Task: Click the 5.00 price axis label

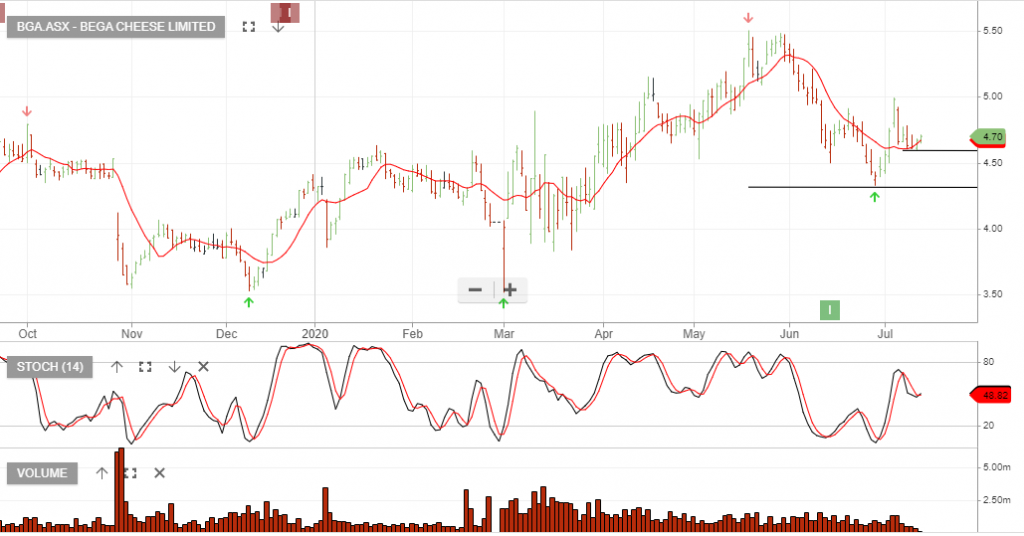Action: (993, 97)
